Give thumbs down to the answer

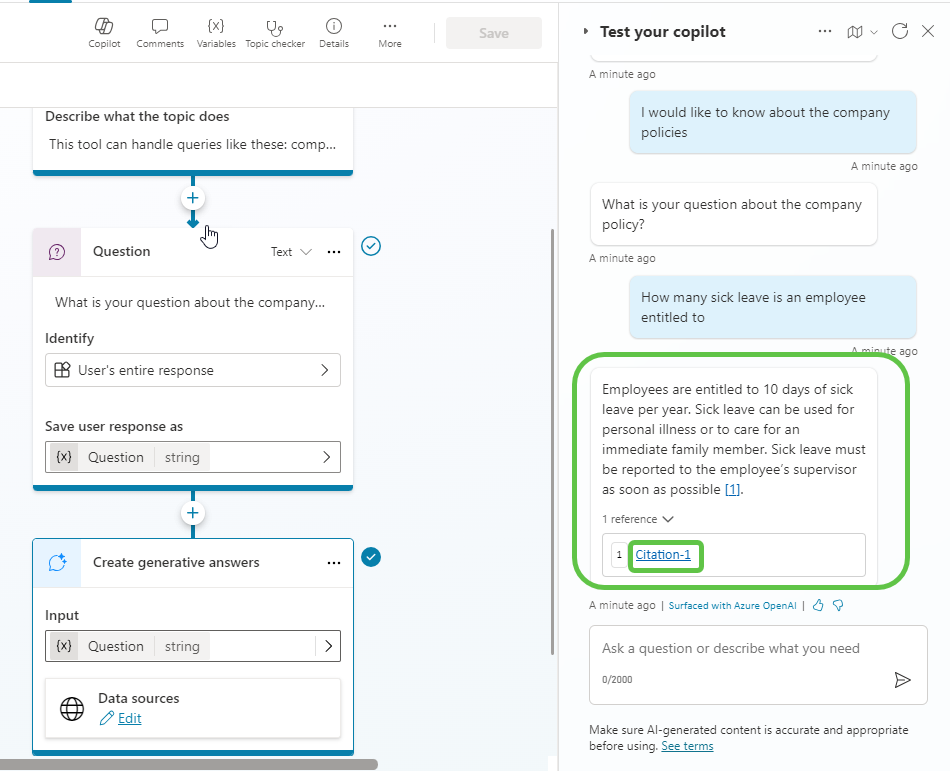tap(838, 605)
